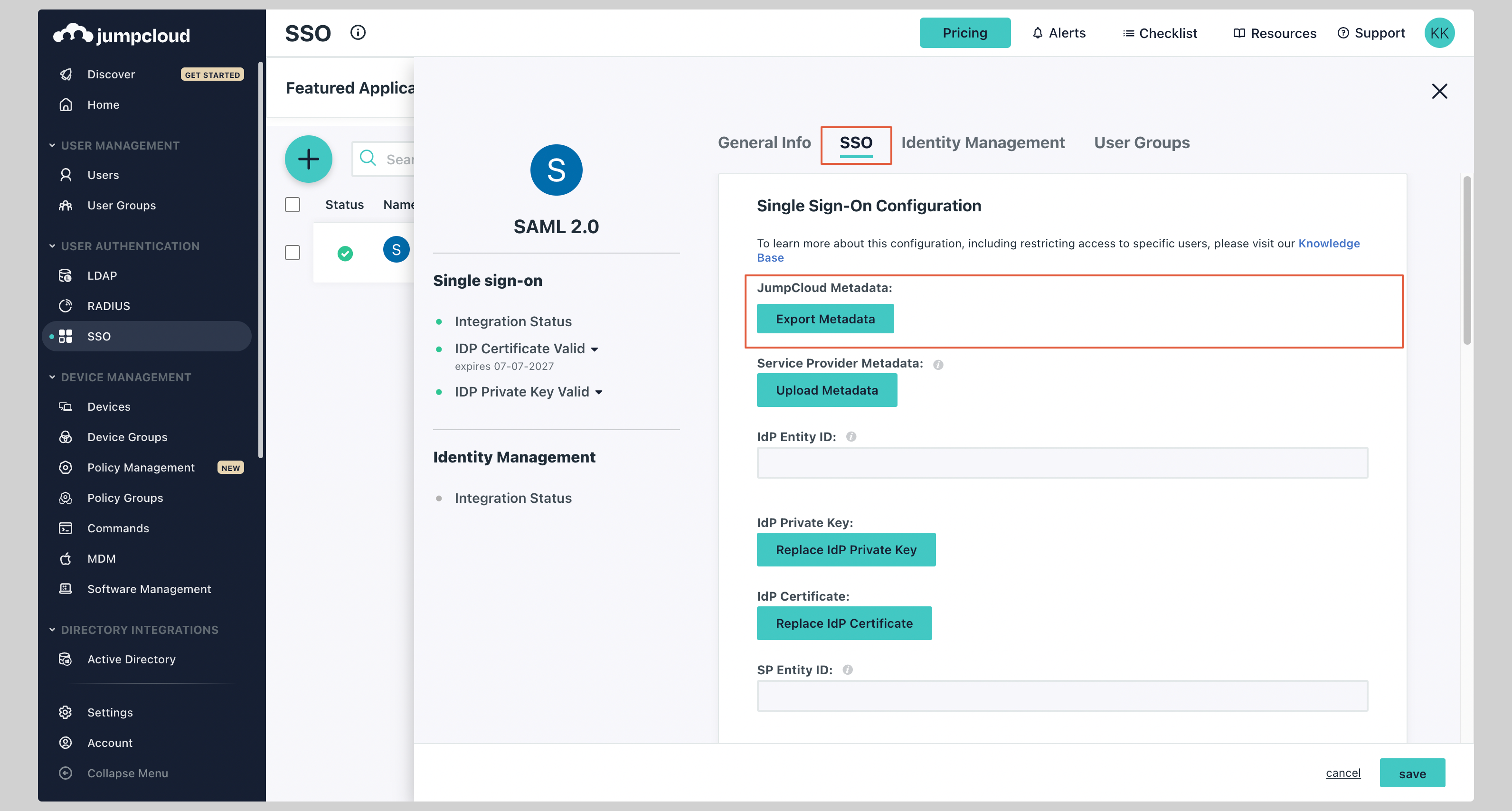1512x811 pixels.
Task: Open Alerts bell
Action: click(1059, 33)
